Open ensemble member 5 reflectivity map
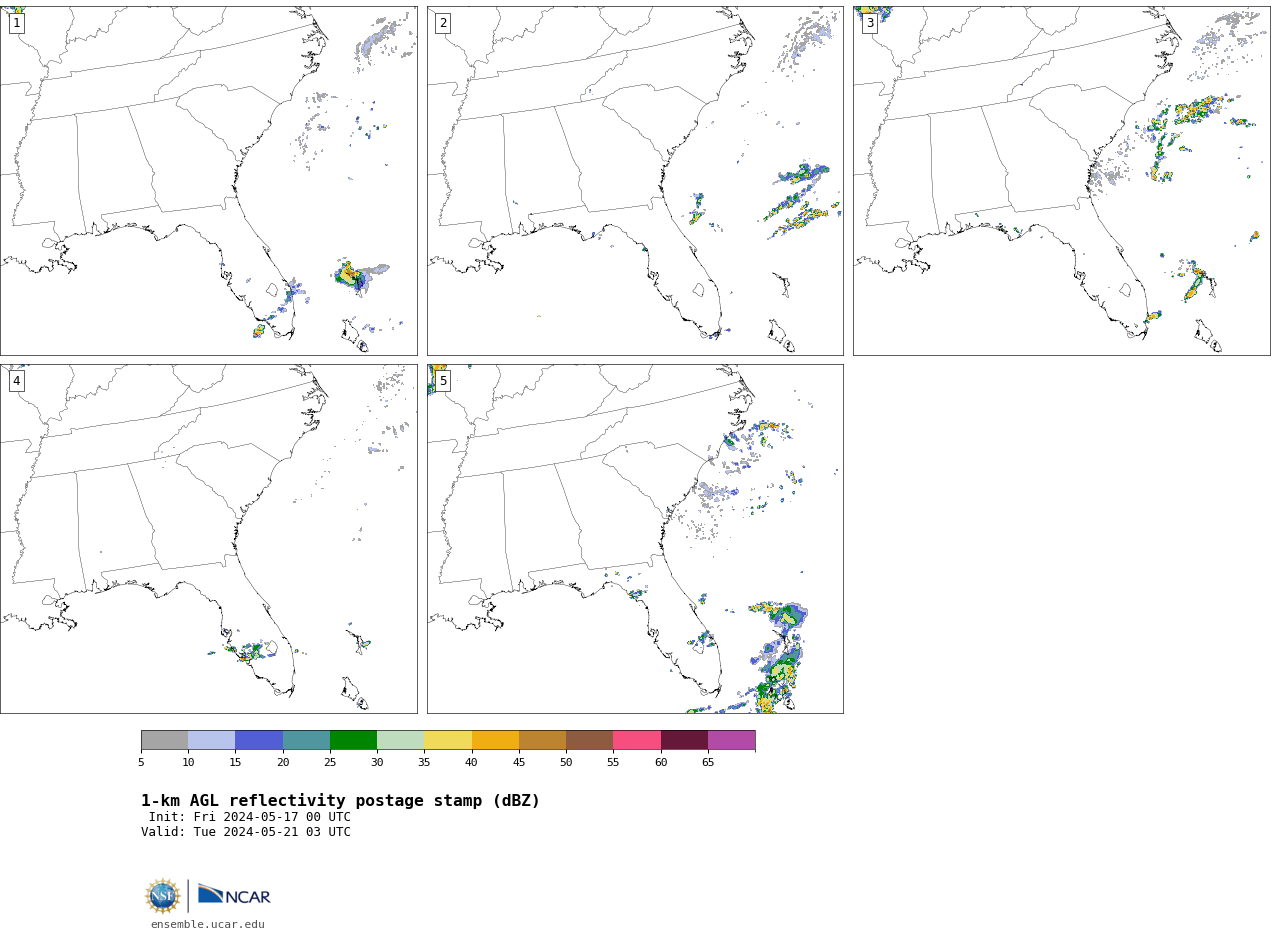The image size is (1280, 936). pyautogui.click(x=635, y=539)
